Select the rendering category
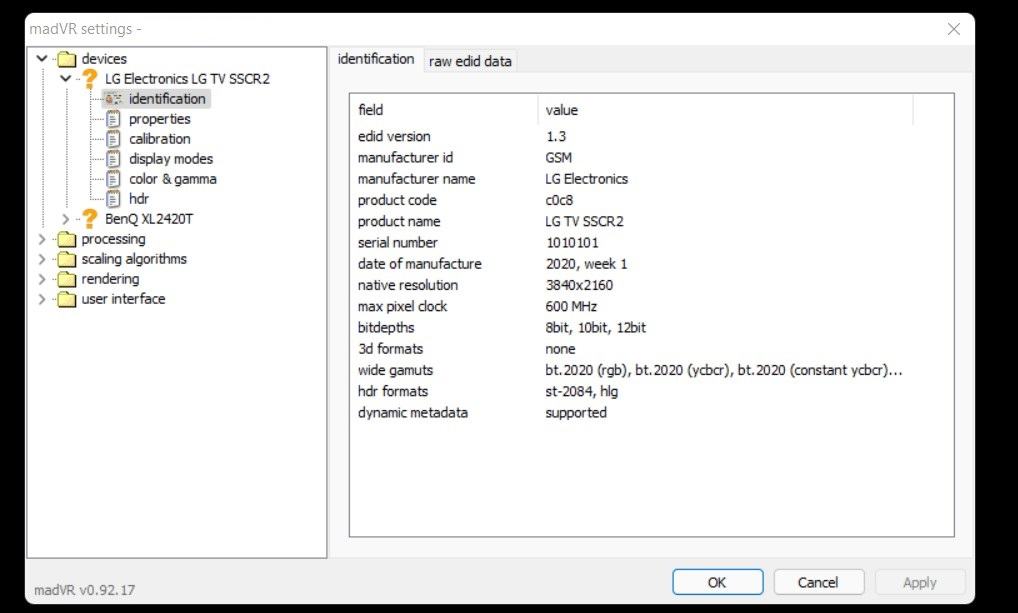This screenshot has width=1018, height=613. click(110, 279)
